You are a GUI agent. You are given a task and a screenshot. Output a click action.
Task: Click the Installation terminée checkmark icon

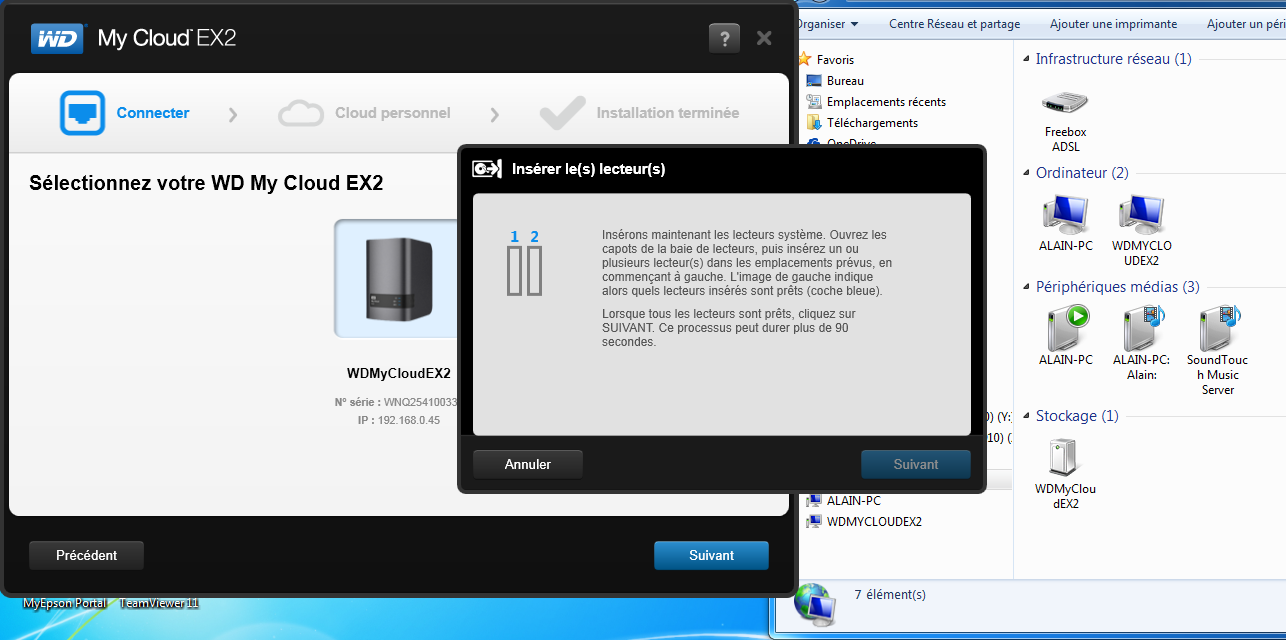562,113
